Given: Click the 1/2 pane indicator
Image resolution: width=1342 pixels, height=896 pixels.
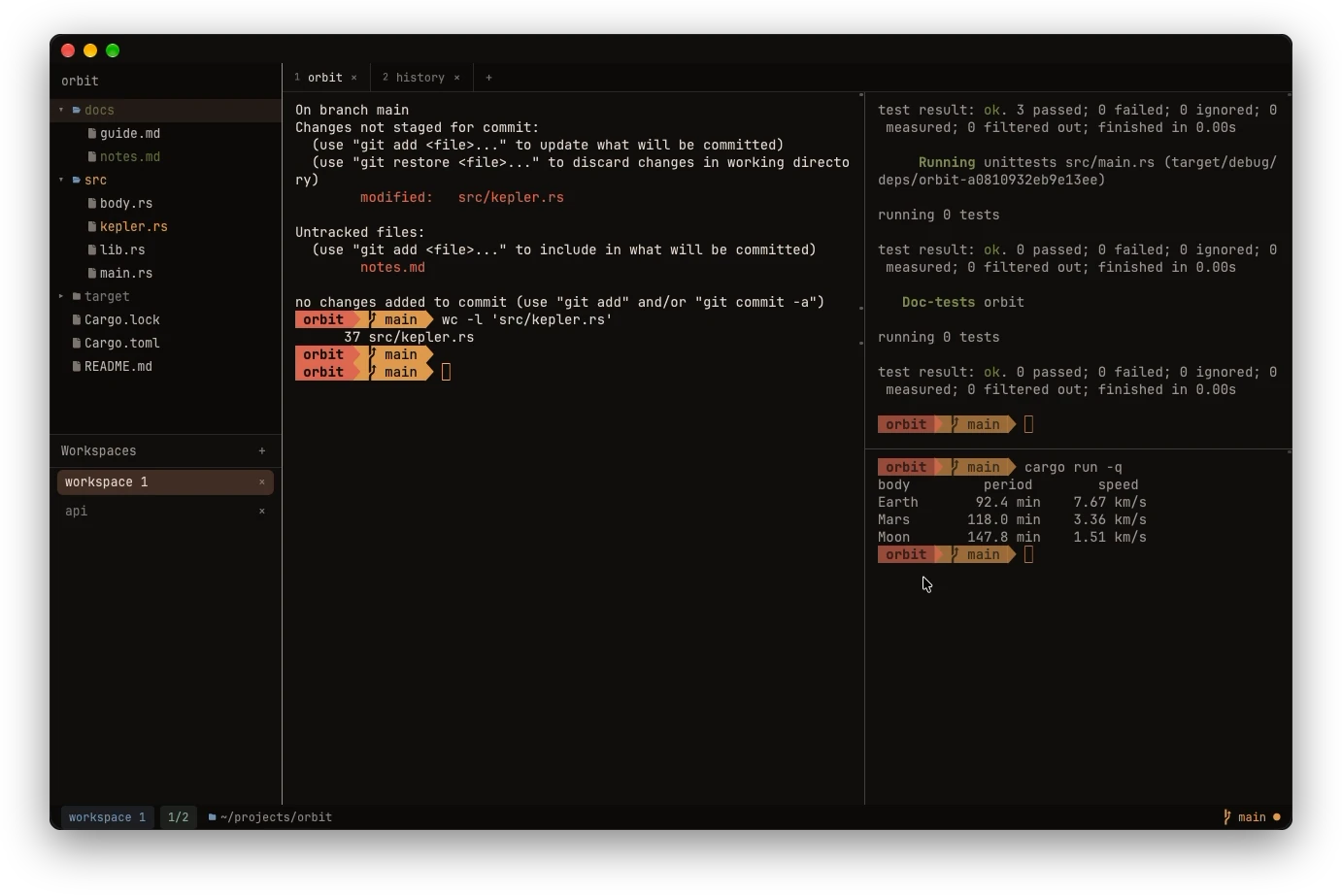Looking at the screenshot, I should [179, 817].
